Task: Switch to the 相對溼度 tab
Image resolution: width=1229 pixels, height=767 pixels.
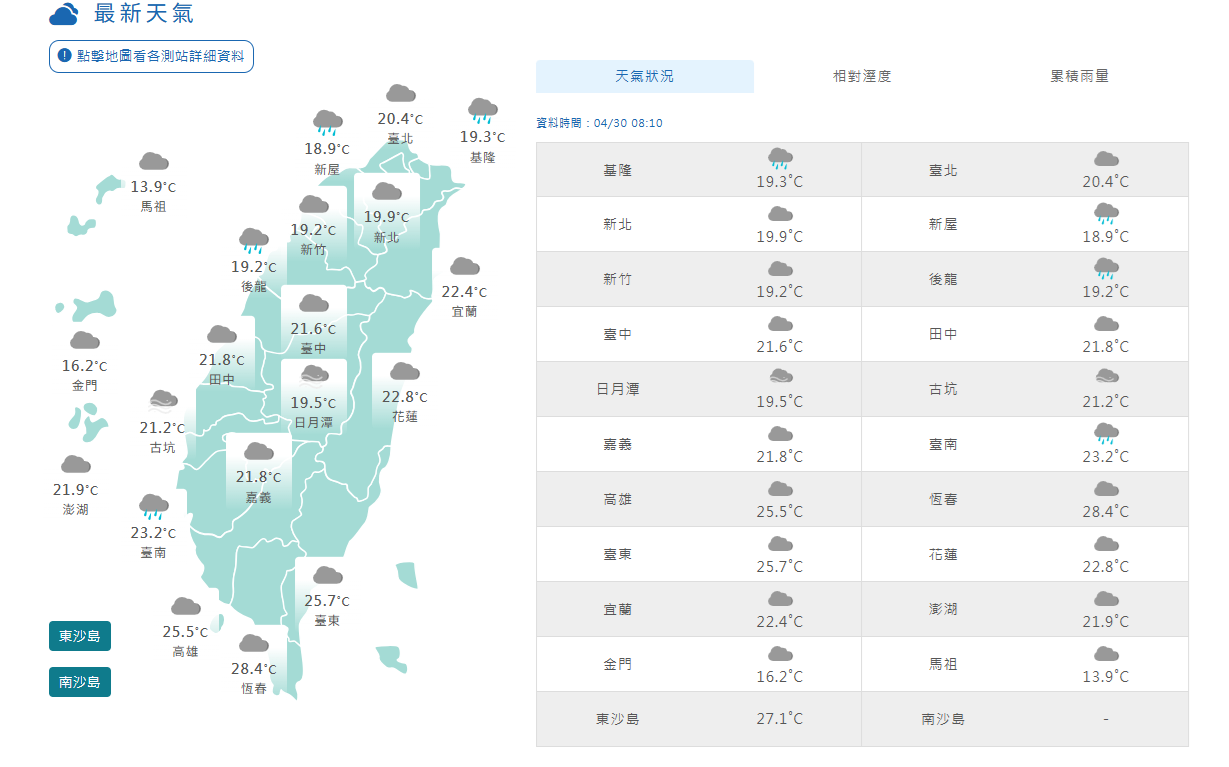Action: click(x=862, y=76)
